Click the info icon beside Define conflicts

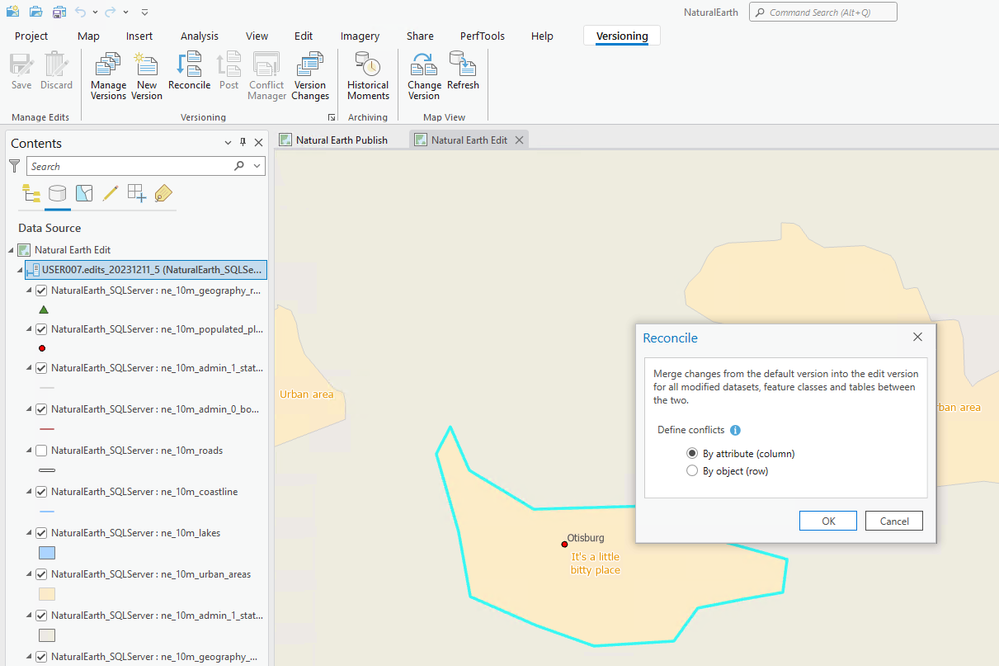(x=735, y=430)
